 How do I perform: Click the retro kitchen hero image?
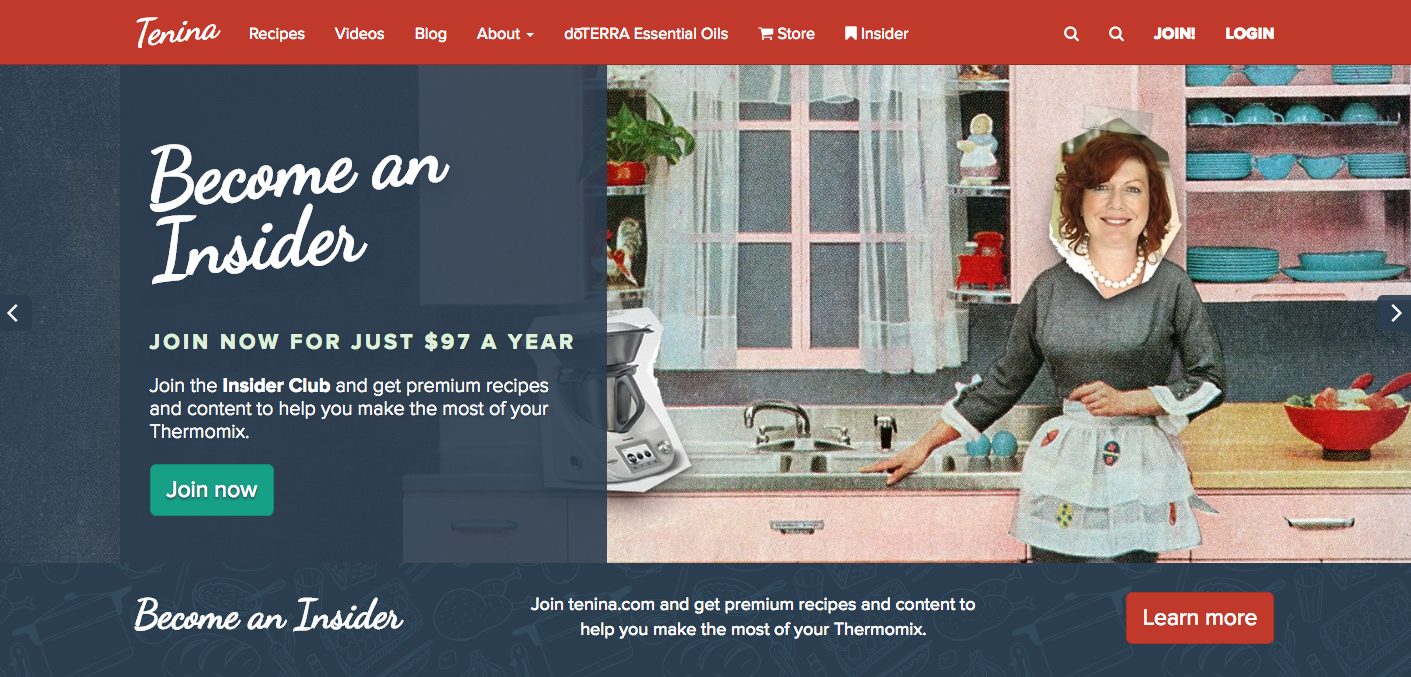[x=1008, y=313]
